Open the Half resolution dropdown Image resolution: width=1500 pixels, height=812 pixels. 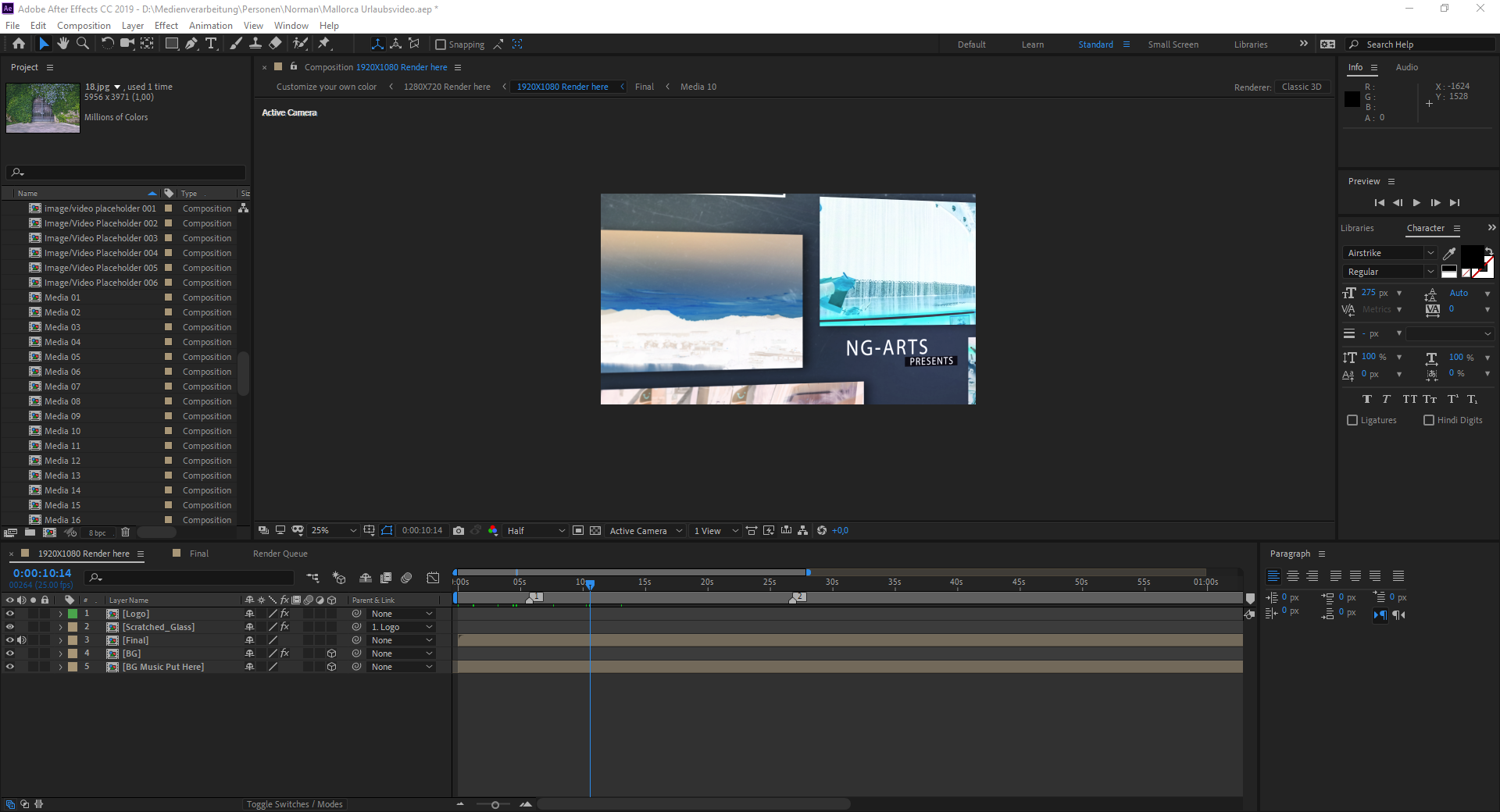click(535, 531)
